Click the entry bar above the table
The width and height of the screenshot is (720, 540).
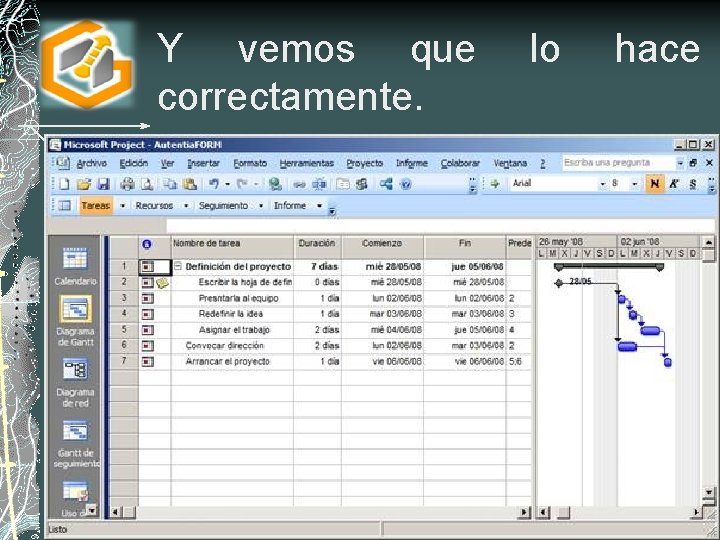point(441,225)
